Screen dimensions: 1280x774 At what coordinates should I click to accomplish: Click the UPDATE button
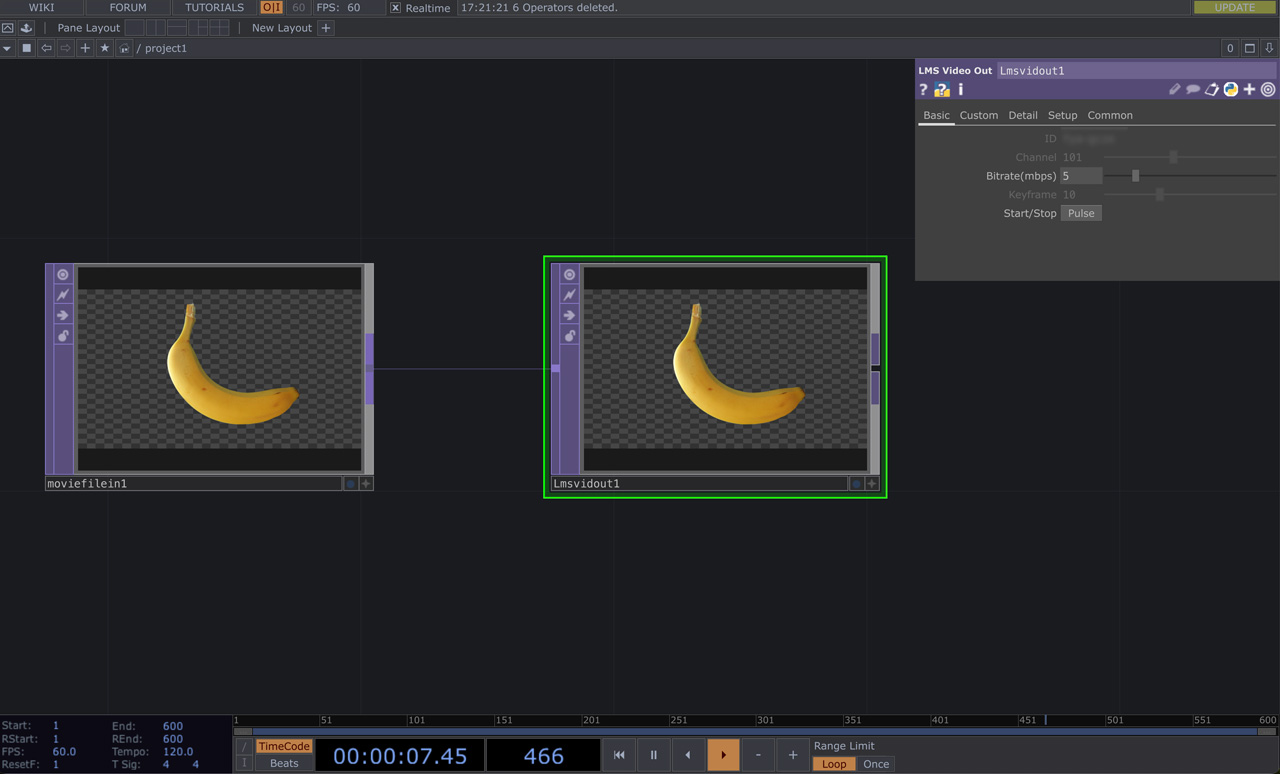(x=1235, y=7)
